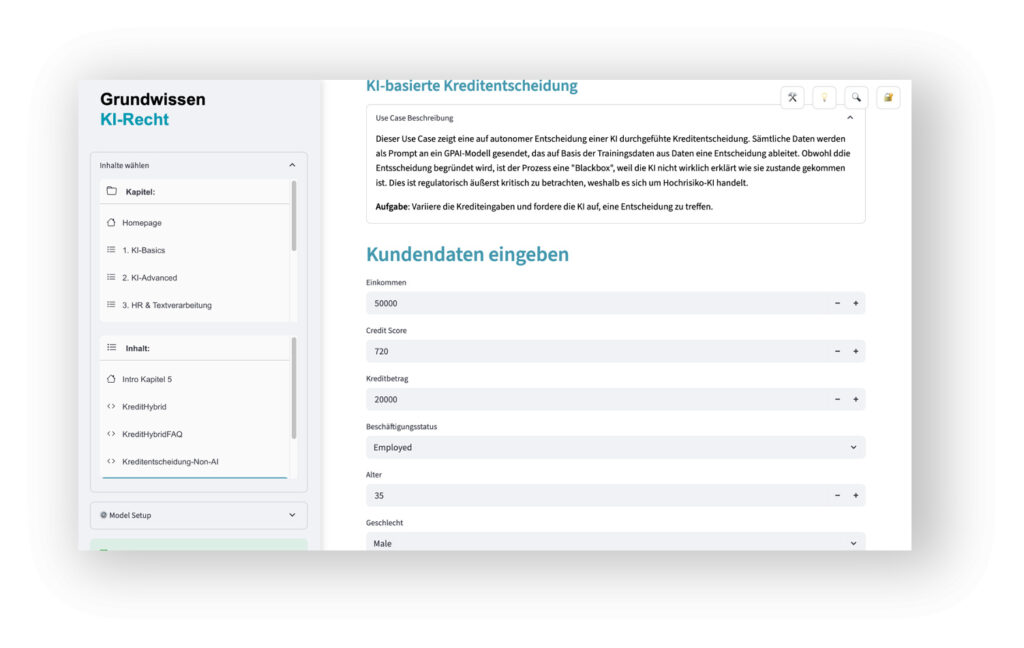1024x648 pixels.
Task: Increase Einkommen with the plus button
Action: coord(856,303)
